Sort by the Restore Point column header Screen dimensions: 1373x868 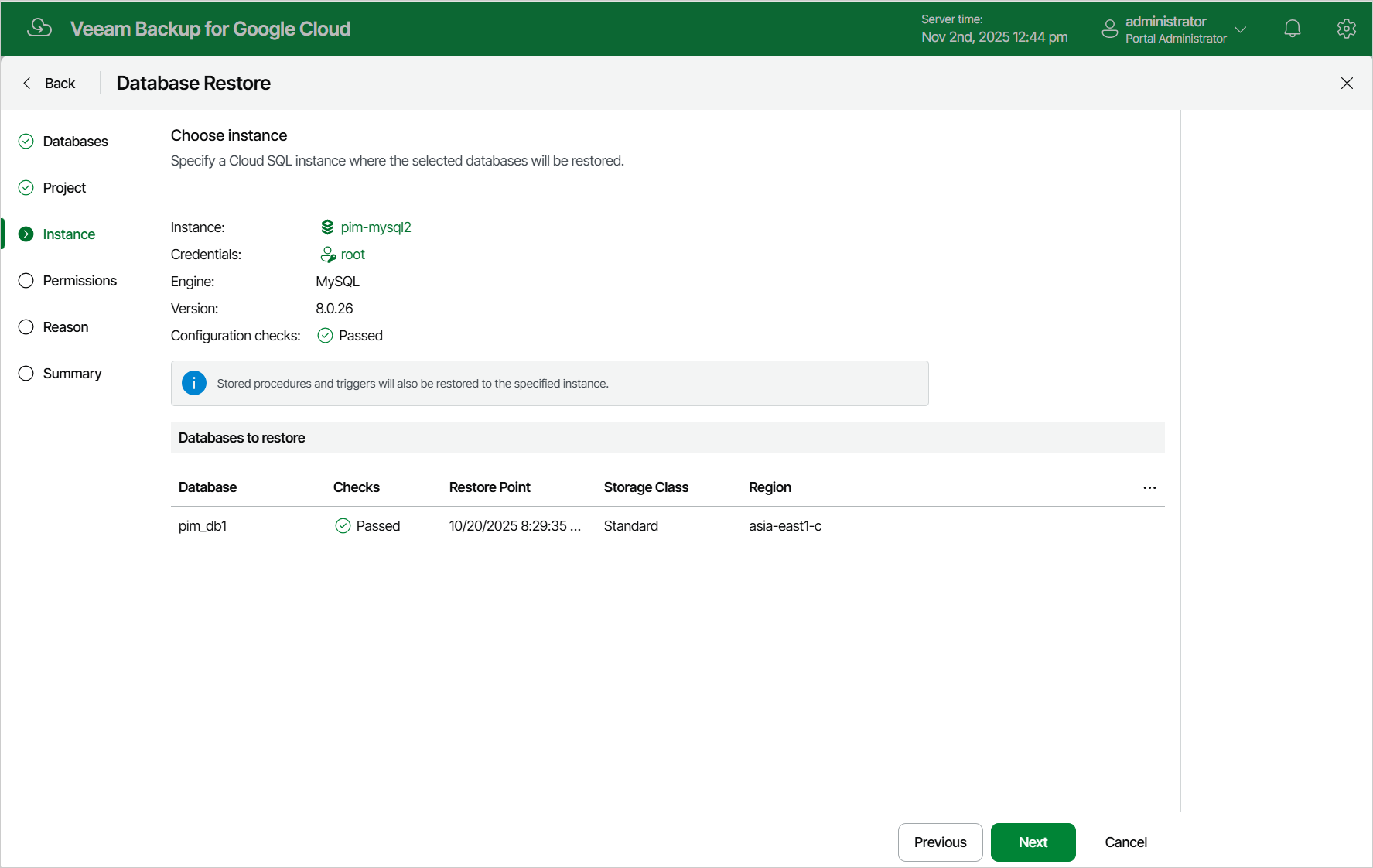point(490,487)
